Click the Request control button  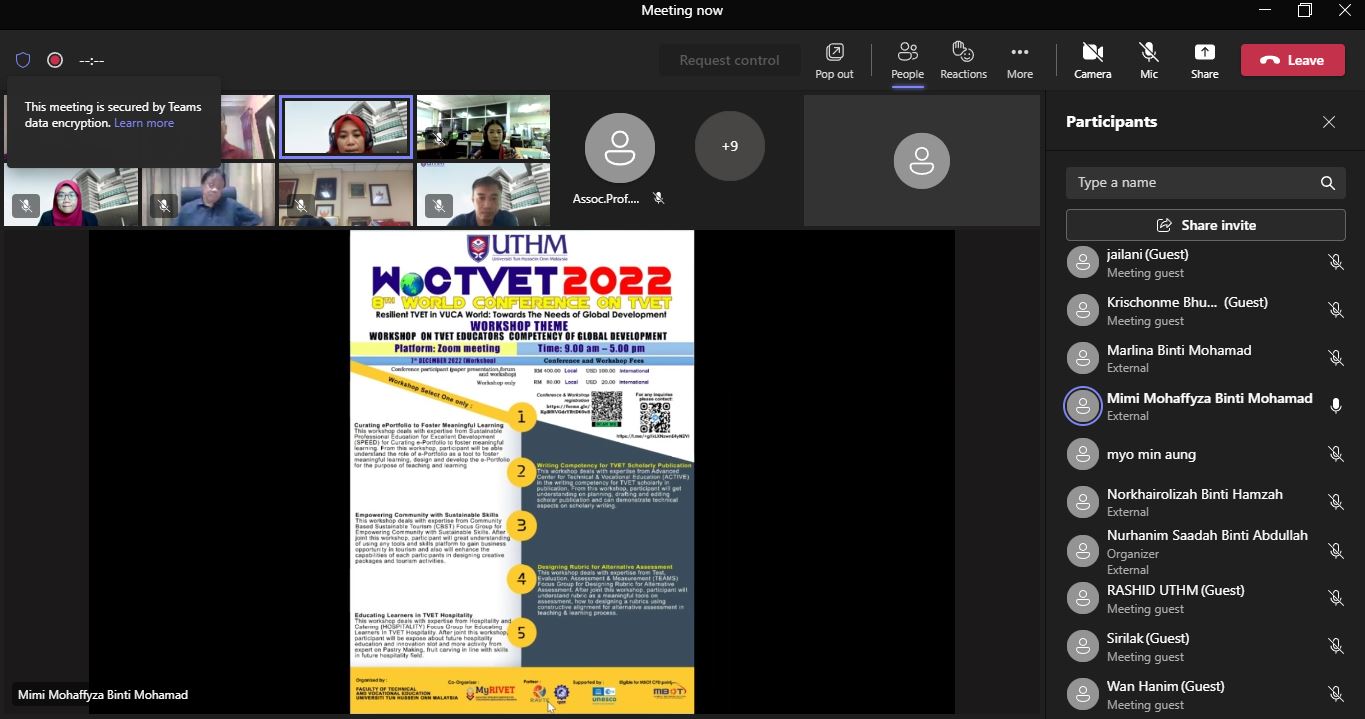click(729, 60)
